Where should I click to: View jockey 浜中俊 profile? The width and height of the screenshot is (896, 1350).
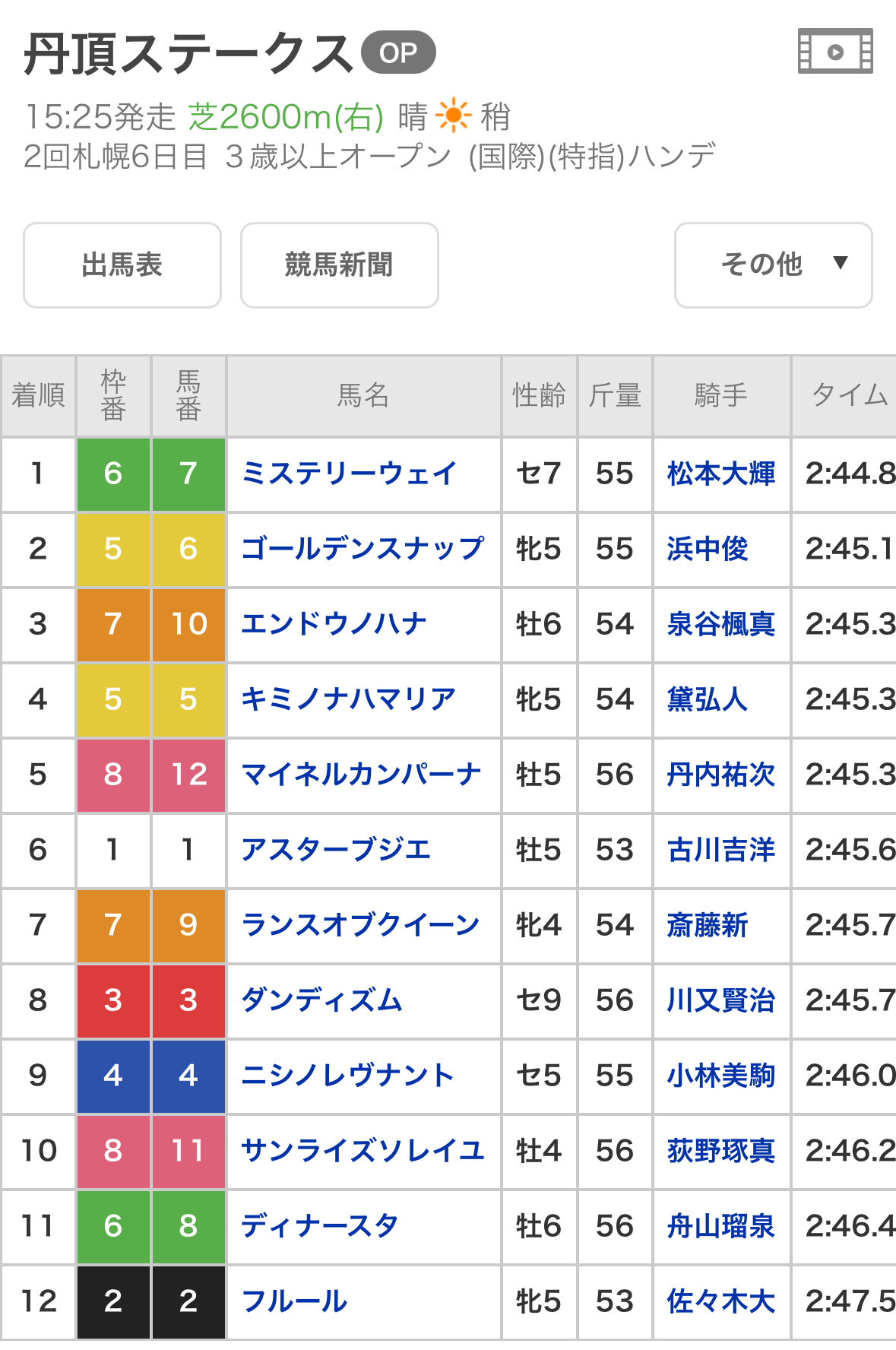707,549
